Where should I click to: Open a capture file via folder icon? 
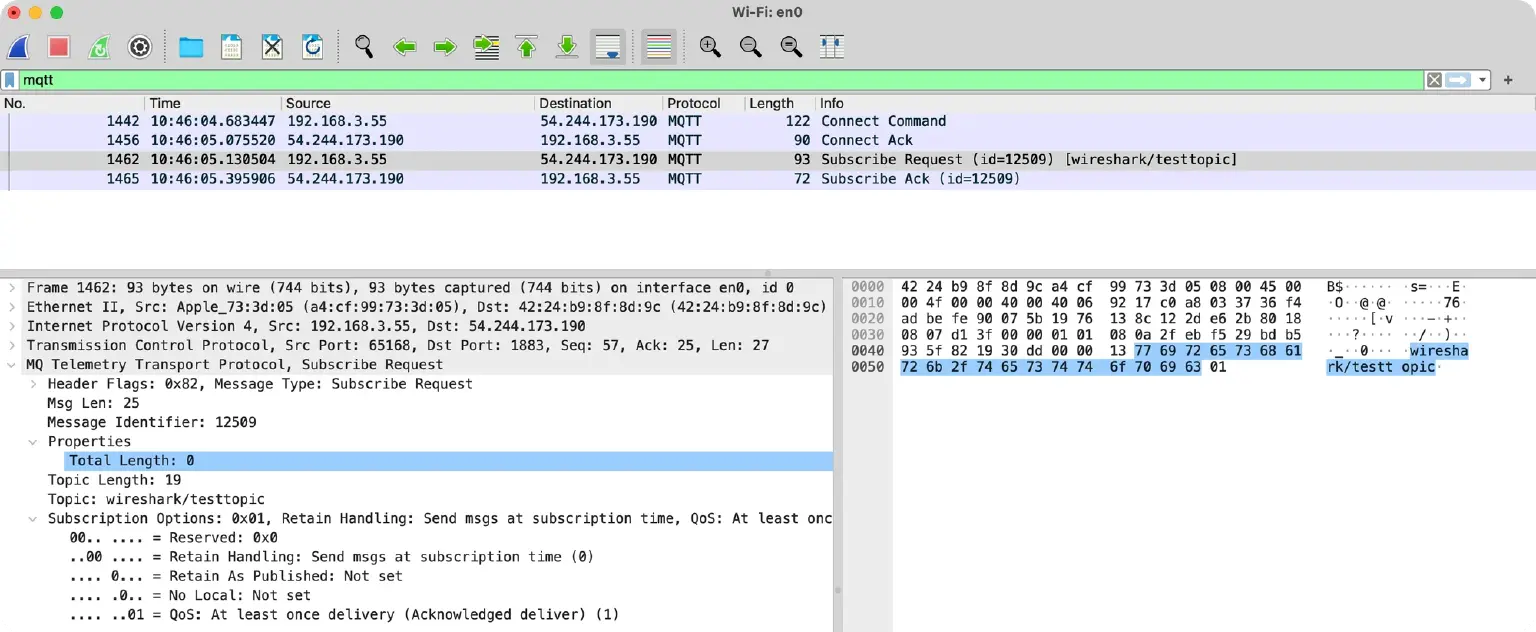[x=191, y=46]
